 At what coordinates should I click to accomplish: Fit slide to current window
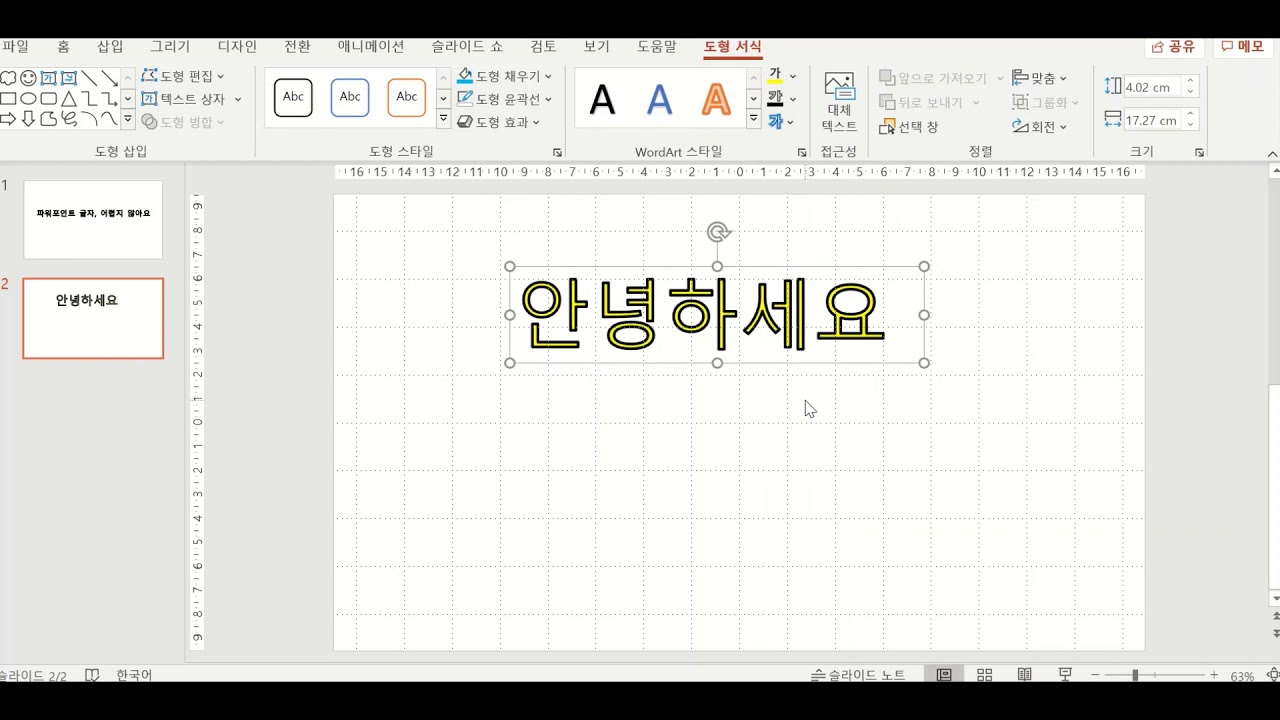point(1273,675)
